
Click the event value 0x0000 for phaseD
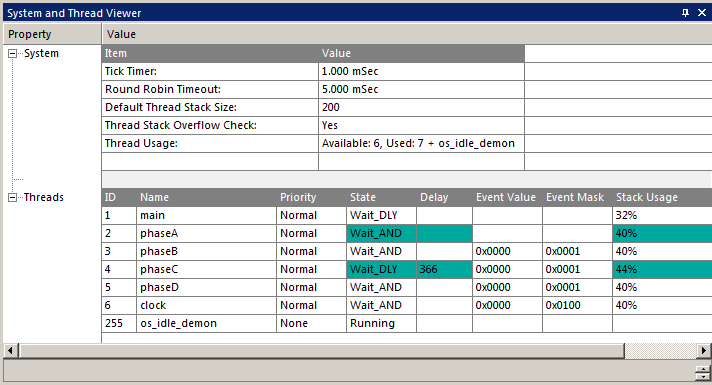pos(507,287)
